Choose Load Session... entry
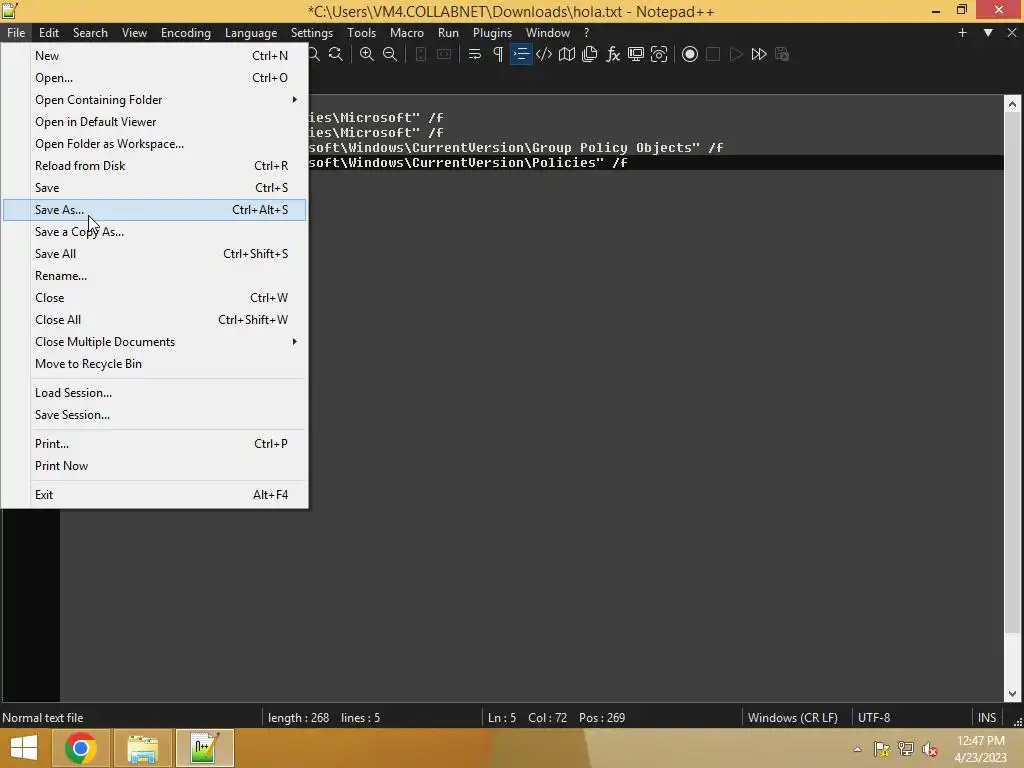The image size is (1024, 768). [155, 393]
